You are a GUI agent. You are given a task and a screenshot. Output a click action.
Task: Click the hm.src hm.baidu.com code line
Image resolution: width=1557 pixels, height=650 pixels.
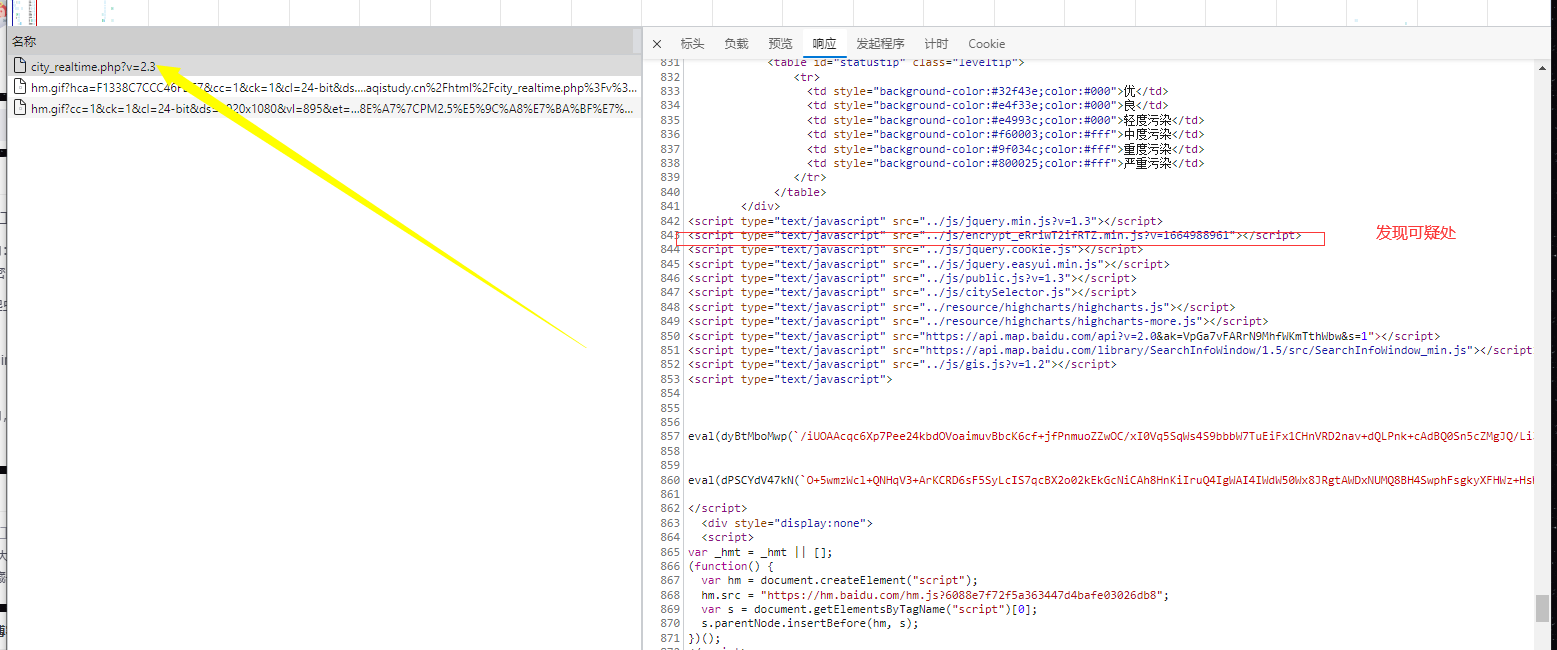(x=935, y=595)
